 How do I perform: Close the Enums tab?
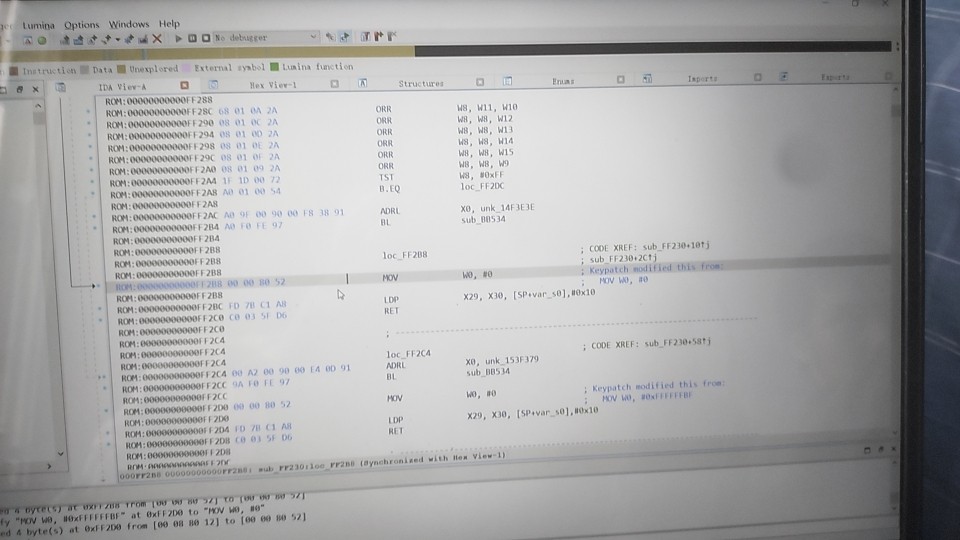click(x=620, y=79)
